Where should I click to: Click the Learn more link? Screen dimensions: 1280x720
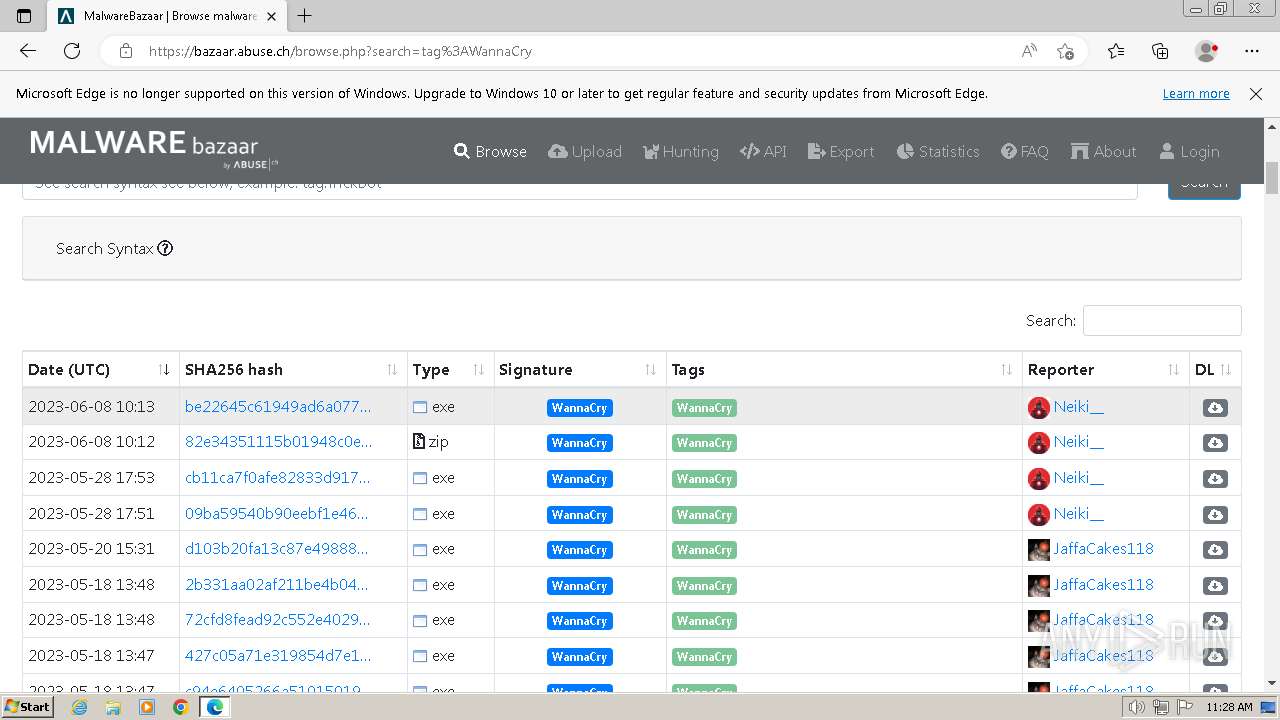tap(1196, 93)
